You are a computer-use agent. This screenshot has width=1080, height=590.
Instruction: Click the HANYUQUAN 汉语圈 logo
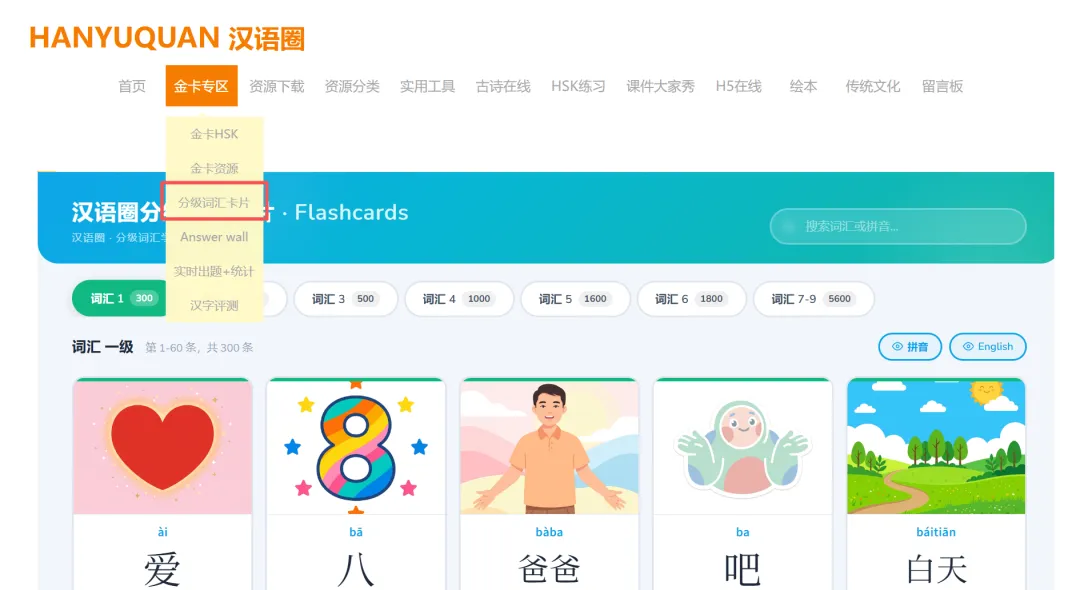tap(167, 39)
